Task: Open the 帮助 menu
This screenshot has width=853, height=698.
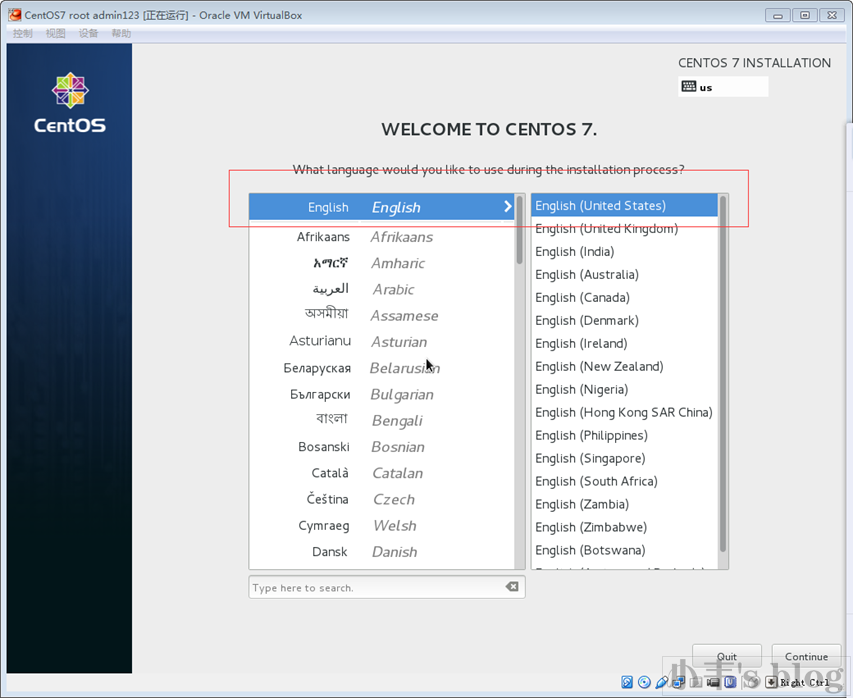Action: point(121,34)
